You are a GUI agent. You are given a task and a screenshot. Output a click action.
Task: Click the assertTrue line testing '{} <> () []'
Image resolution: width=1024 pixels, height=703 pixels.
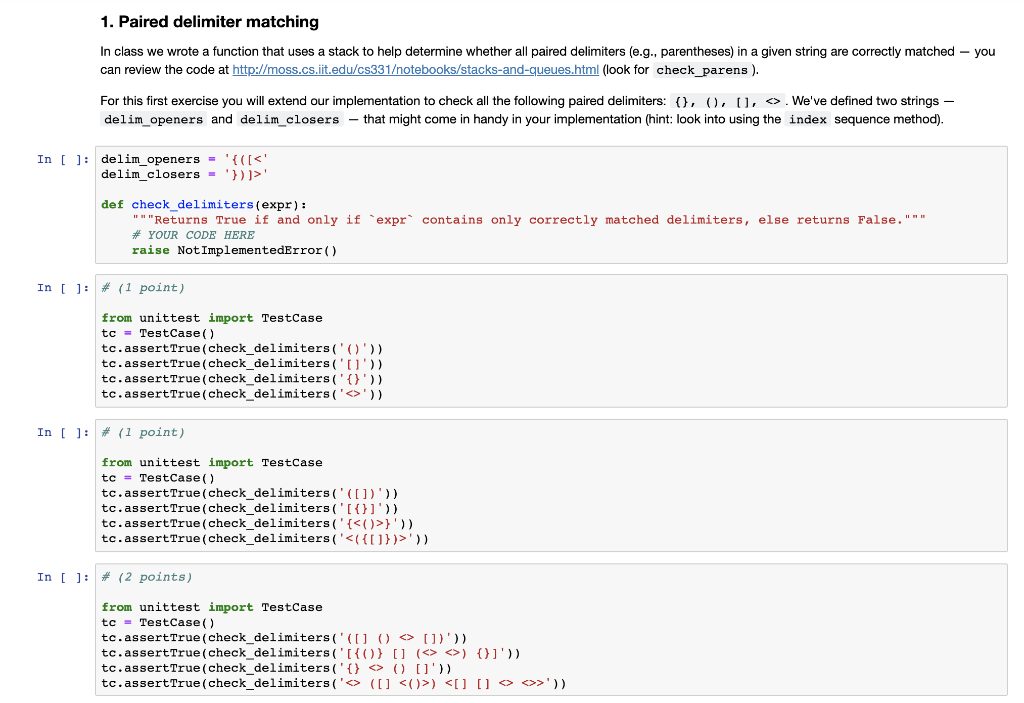276,668
